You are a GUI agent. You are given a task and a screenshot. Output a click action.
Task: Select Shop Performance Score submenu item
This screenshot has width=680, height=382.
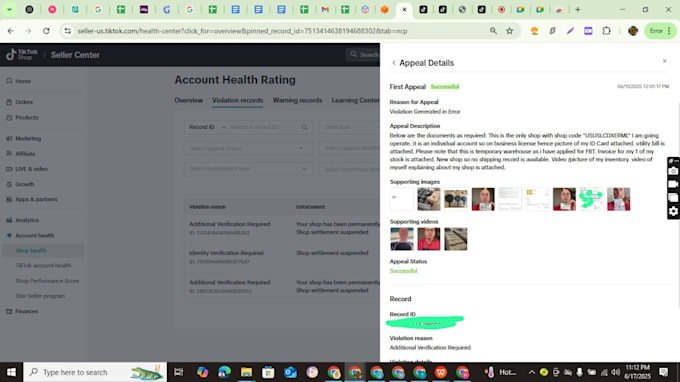47,281
